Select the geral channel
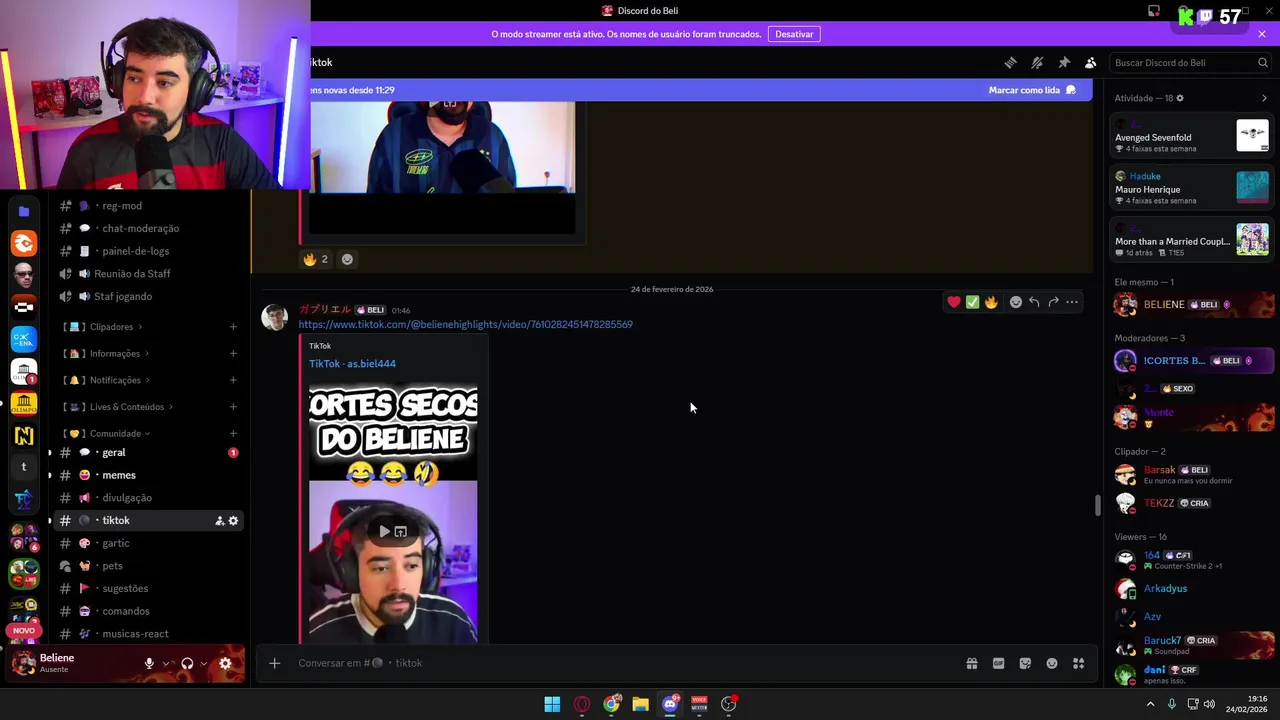The height and width of the screenshot is (720, 1280). [x=147, y=453]
